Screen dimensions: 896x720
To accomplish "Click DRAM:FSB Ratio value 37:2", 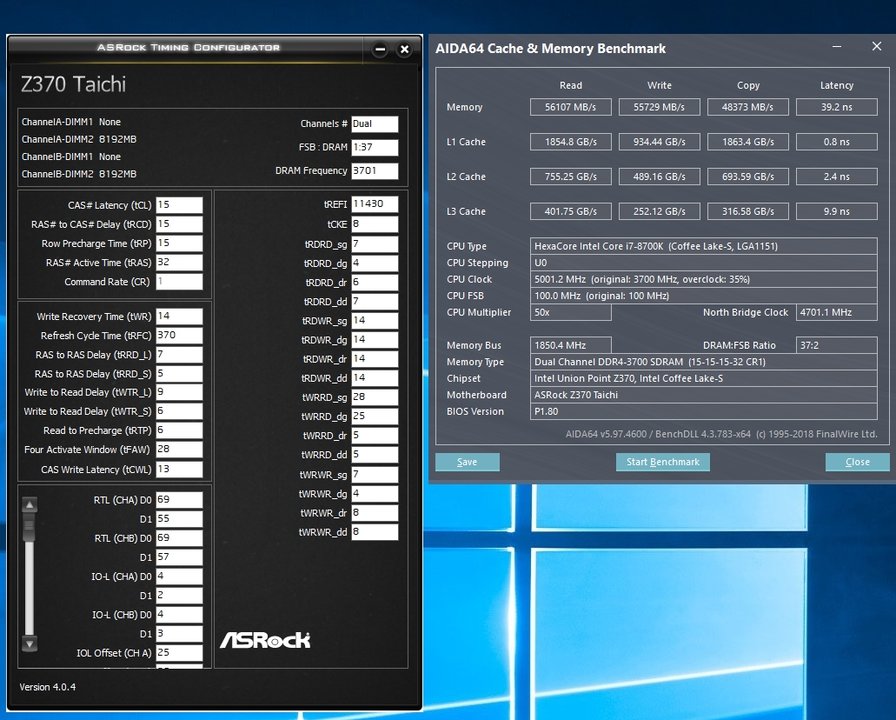I will click(837, 345).
